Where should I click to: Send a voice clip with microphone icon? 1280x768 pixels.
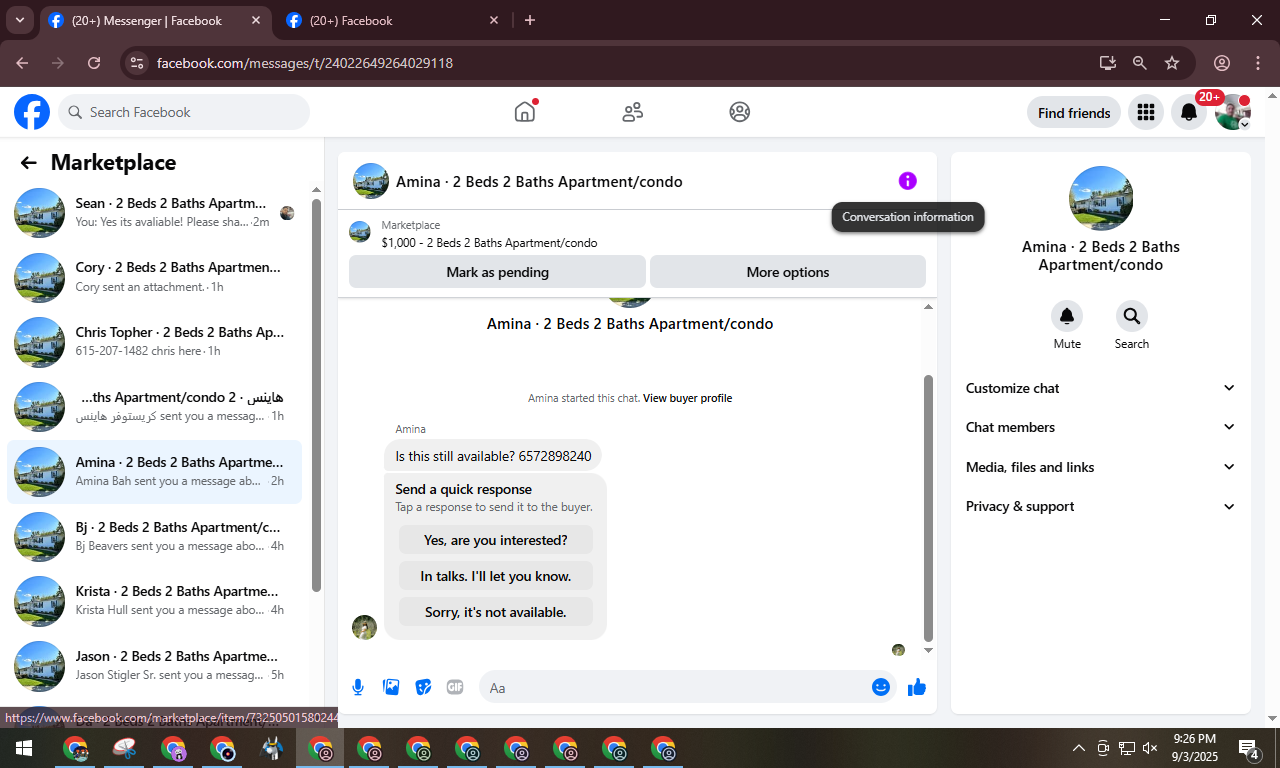[x=358, y=687]
